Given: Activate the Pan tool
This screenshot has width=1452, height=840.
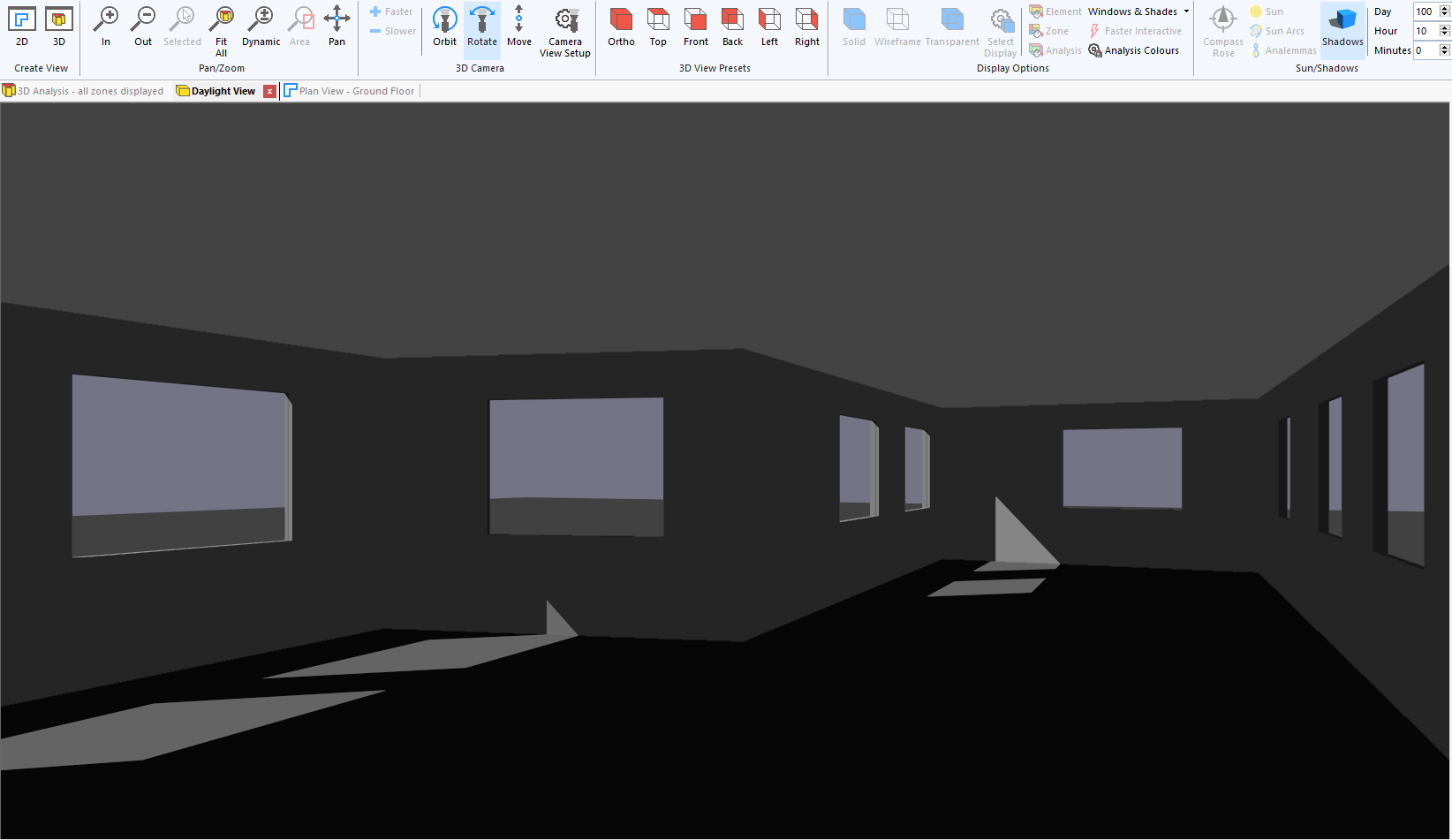Looking at the screenshot, I should (337, 26).
